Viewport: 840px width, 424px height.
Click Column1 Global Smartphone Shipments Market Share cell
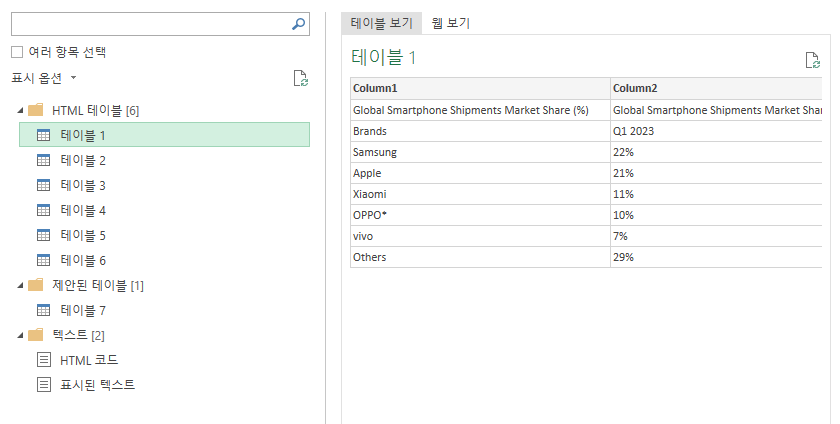coord(481,110)
